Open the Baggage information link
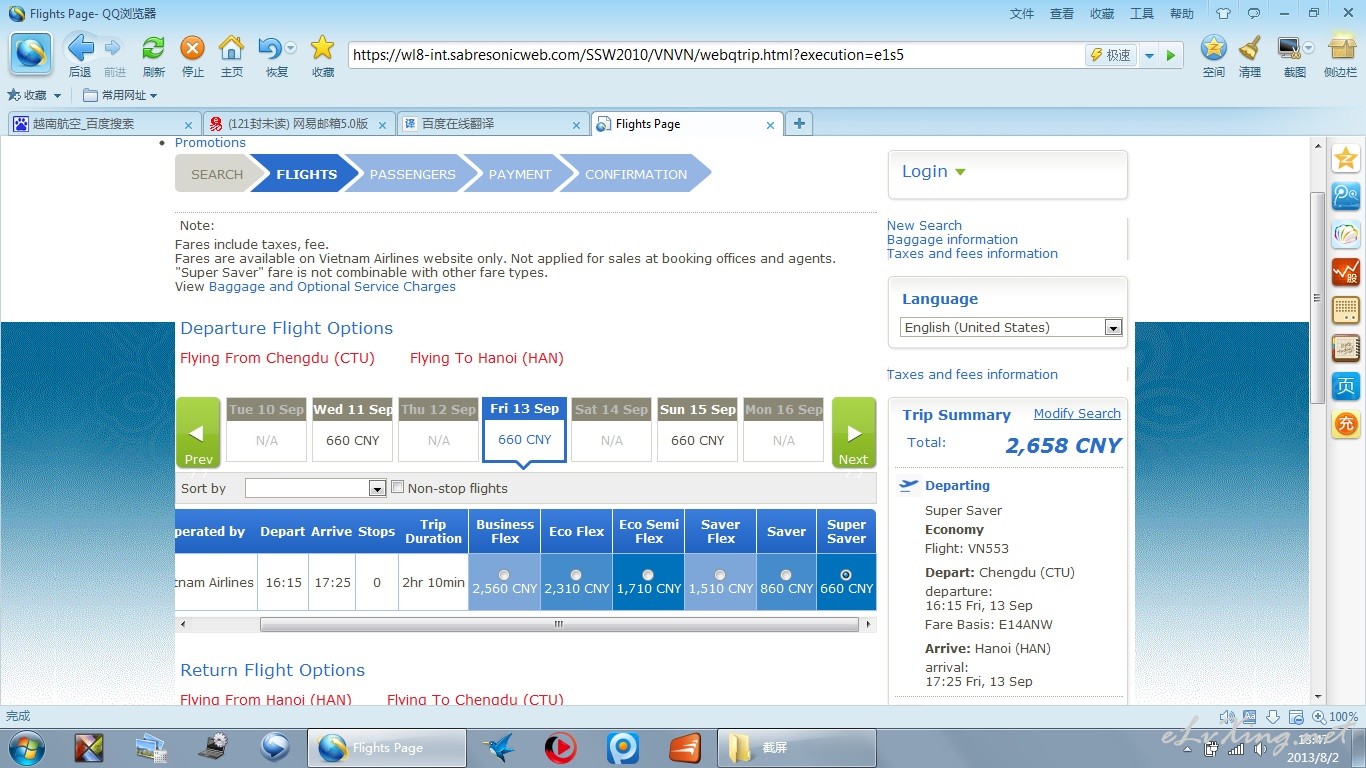The width and height of the screenshot is (1366, 768). (x=952, y=239)
